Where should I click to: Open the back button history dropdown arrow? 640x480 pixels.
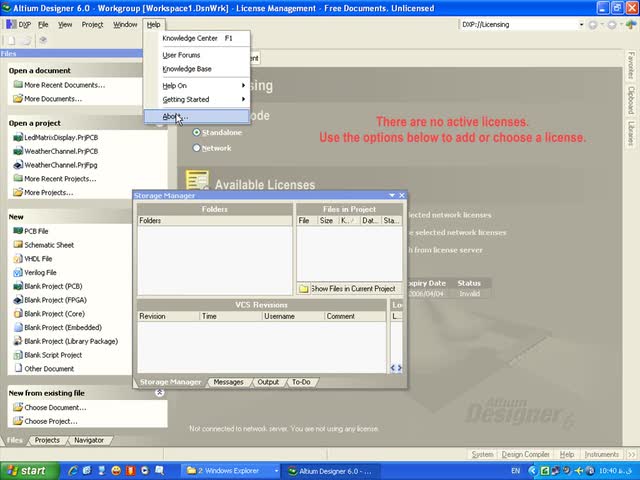tap(602, 25)
